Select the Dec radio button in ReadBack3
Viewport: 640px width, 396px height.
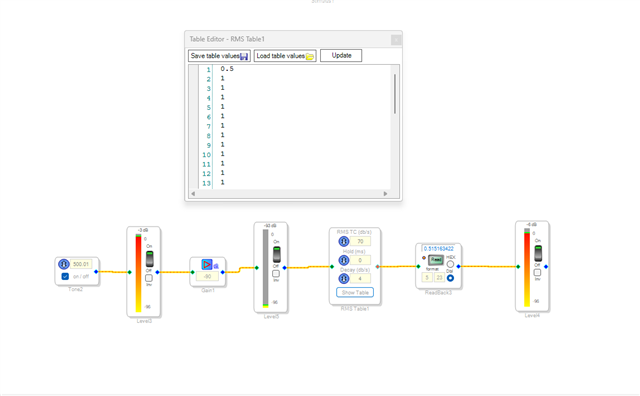pos(450,278)
